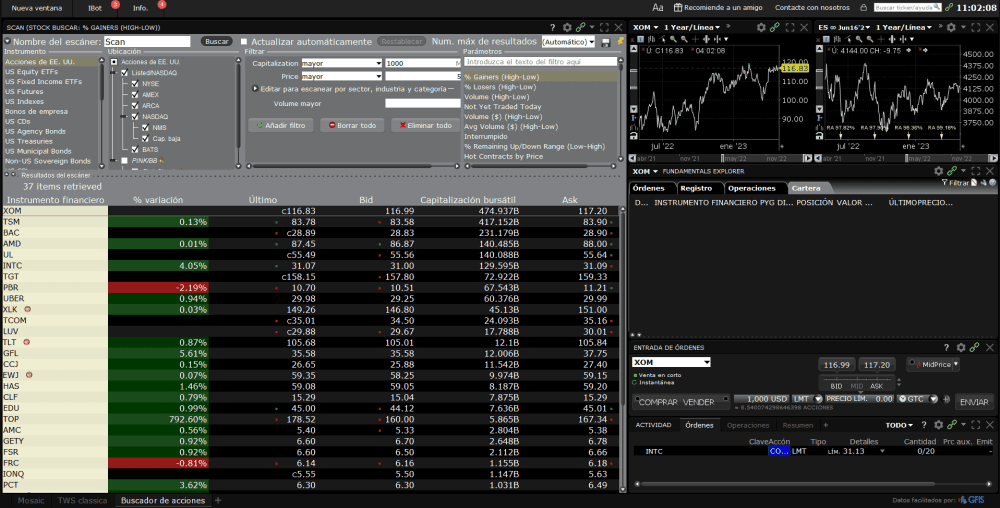Click the gift icon beside Recomiende a un amigo

(x=678, y=8)
